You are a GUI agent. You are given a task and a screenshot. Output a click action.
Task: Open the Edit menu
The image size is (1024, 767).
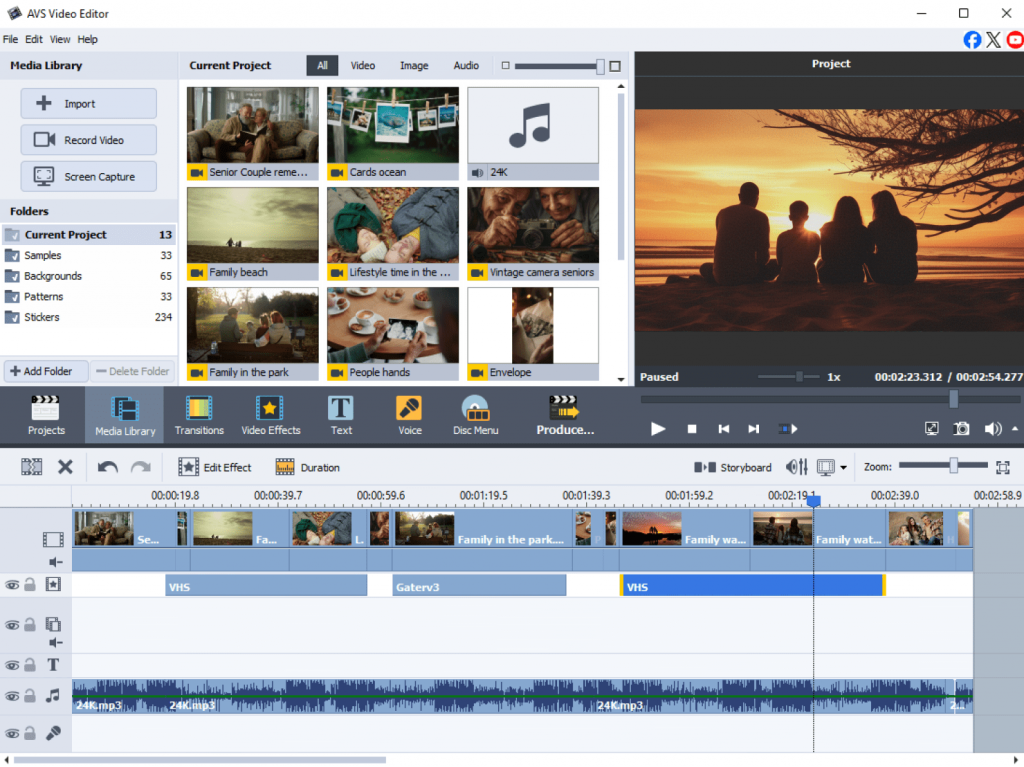34,39
